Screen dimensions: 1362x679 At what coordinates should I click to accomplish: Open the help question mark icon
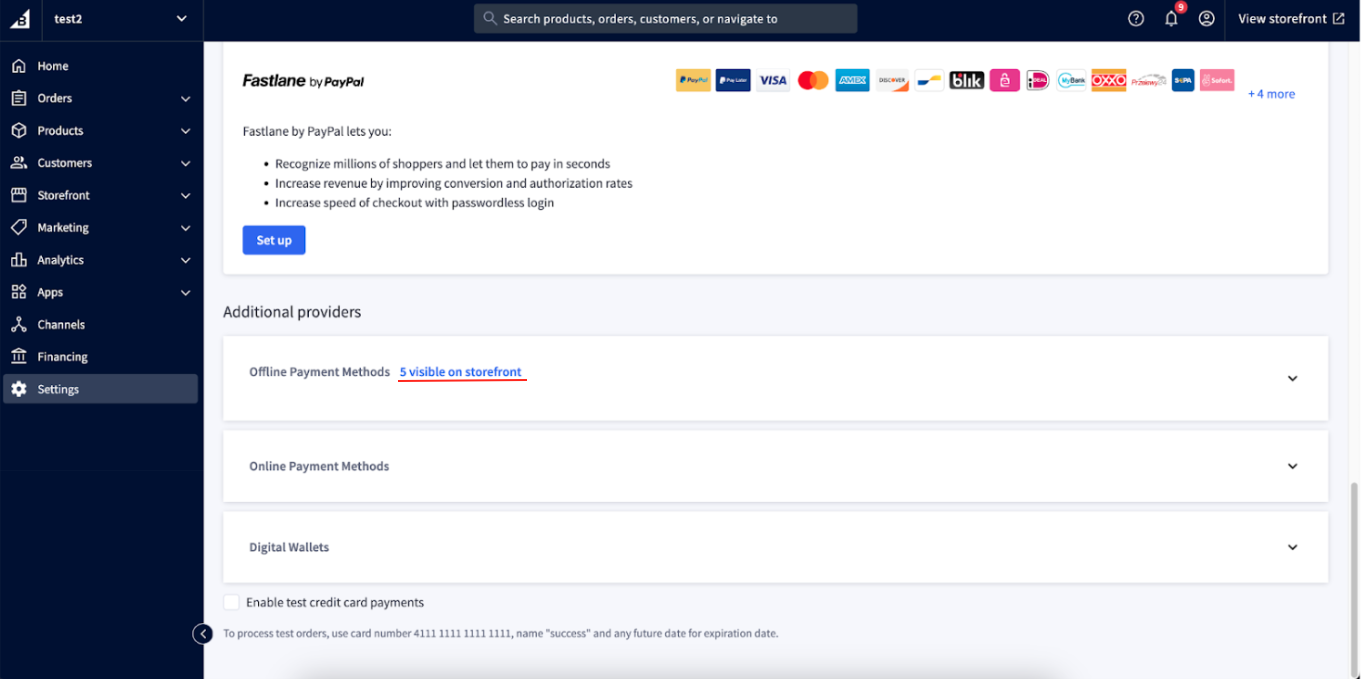pos(1136,18)
